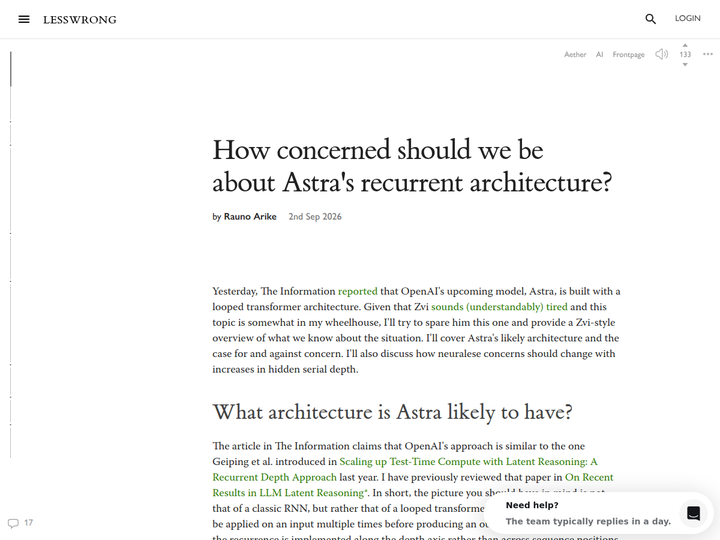Click 'What architecture is Astra likely to have?' heading
Image resolution: width=720 pixels, height=540 pixels.
click(392, 412)
